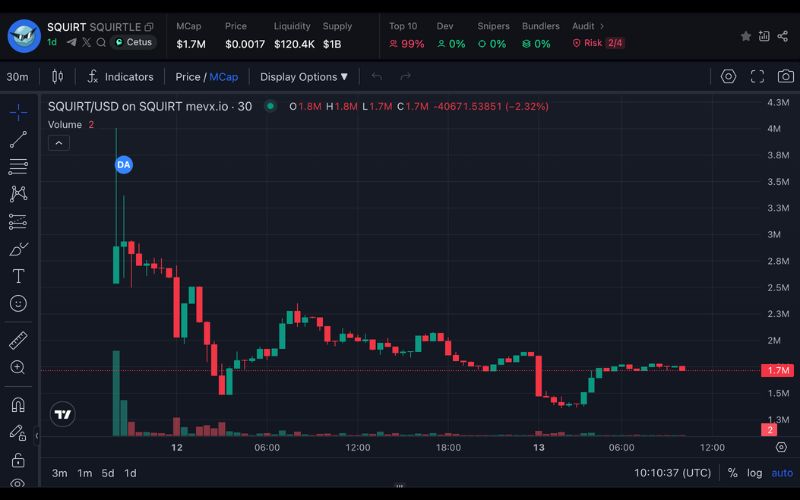Select the 1m date range

(85, 473)
